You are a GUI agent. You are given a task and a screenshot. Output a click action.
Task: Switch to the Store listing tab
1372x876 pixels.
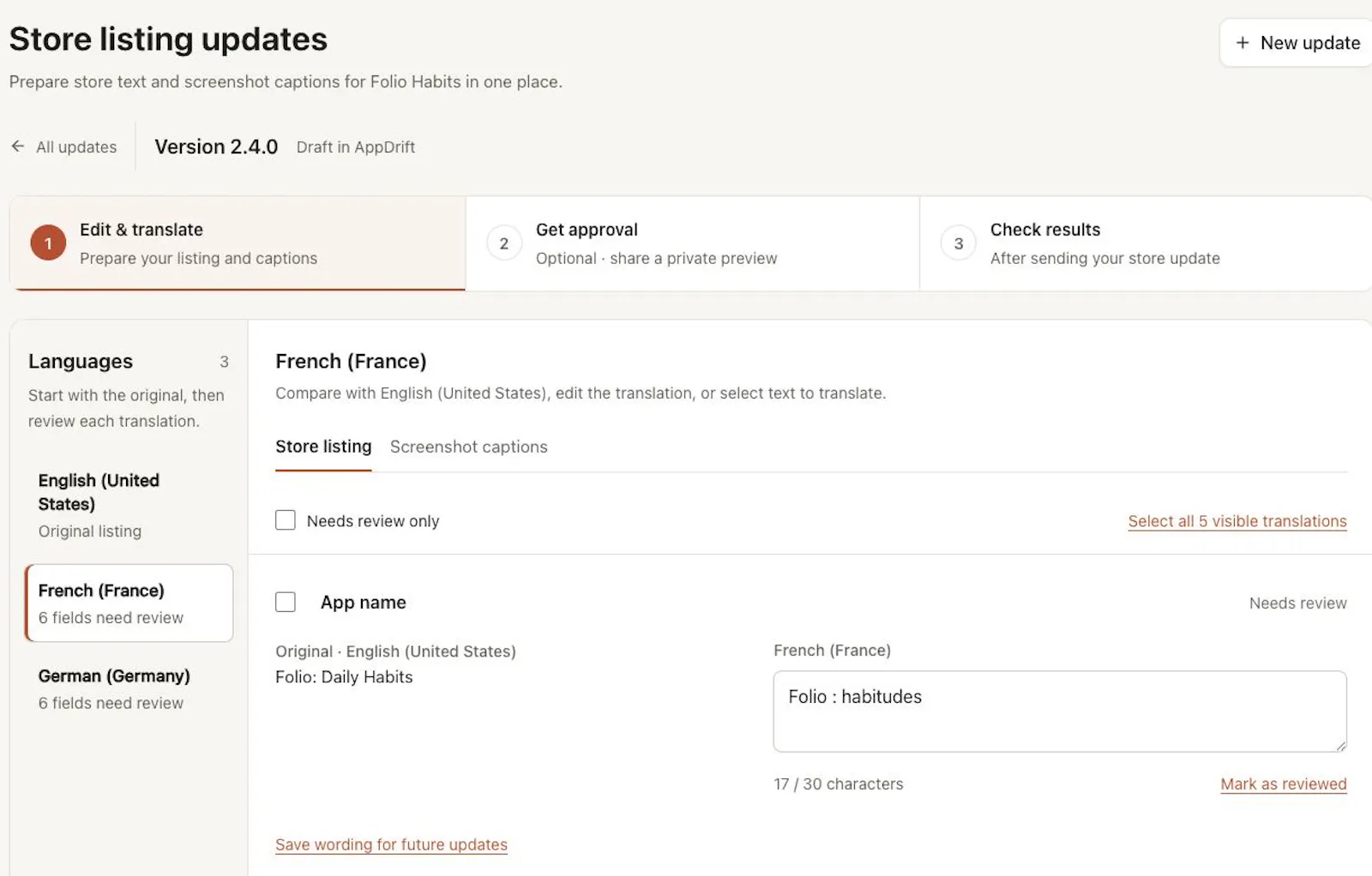click(x=323, y=447)
